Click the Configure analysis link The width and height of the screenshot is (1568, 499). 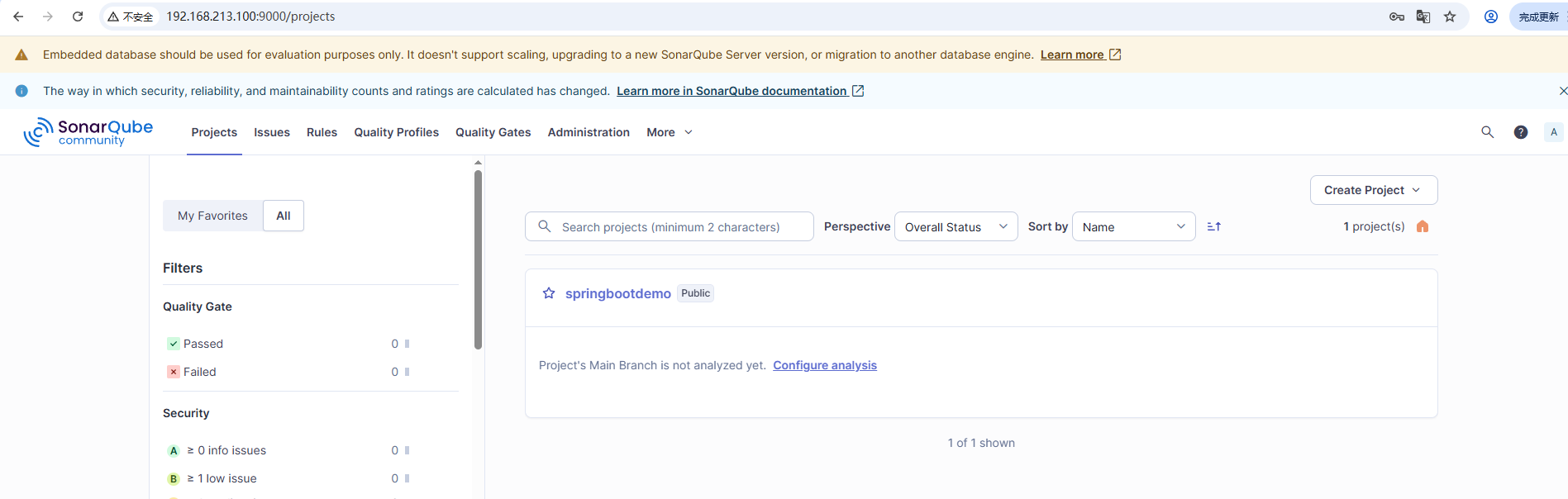pyautogui.click(x=825, y=365)
